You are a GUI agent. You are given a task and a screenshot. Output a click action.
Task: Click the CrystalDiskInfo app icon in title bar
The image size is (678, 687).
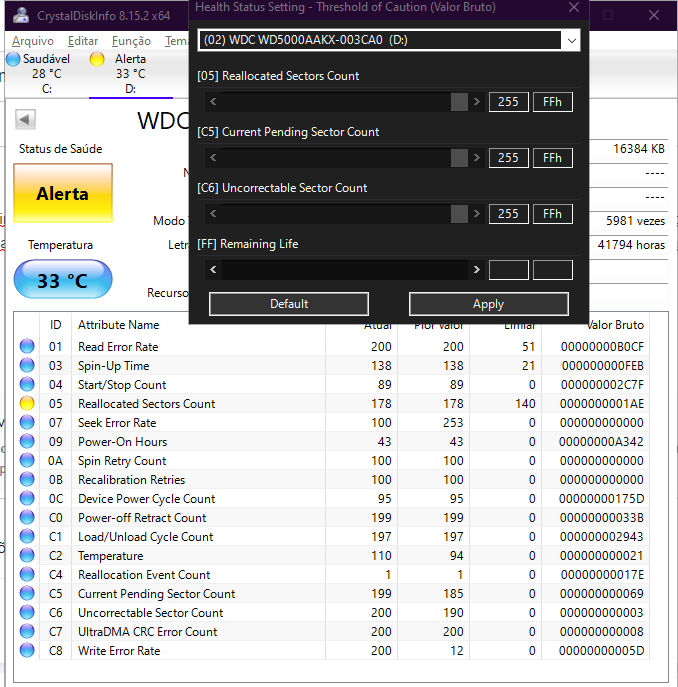pos(20,15)
